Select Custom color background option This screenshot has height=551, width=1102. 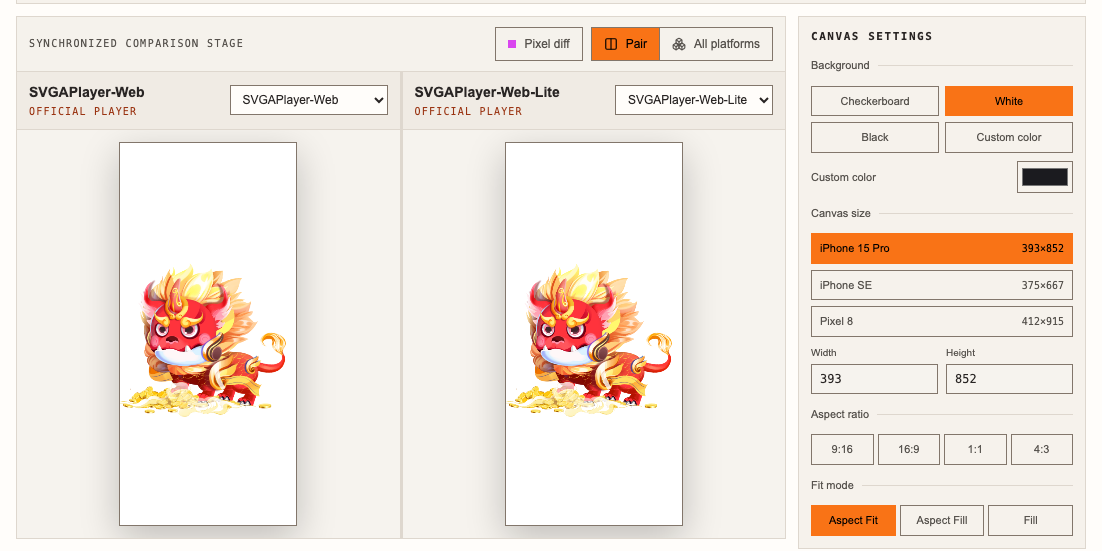(x=1009, y=137)
